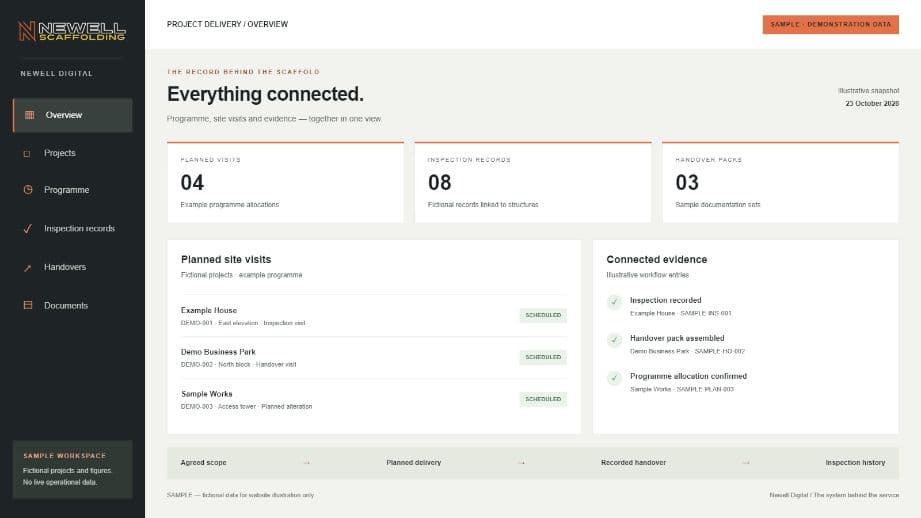Click the Planned delivery step
This screenshot has width=921, height=518.
point(414,463)
